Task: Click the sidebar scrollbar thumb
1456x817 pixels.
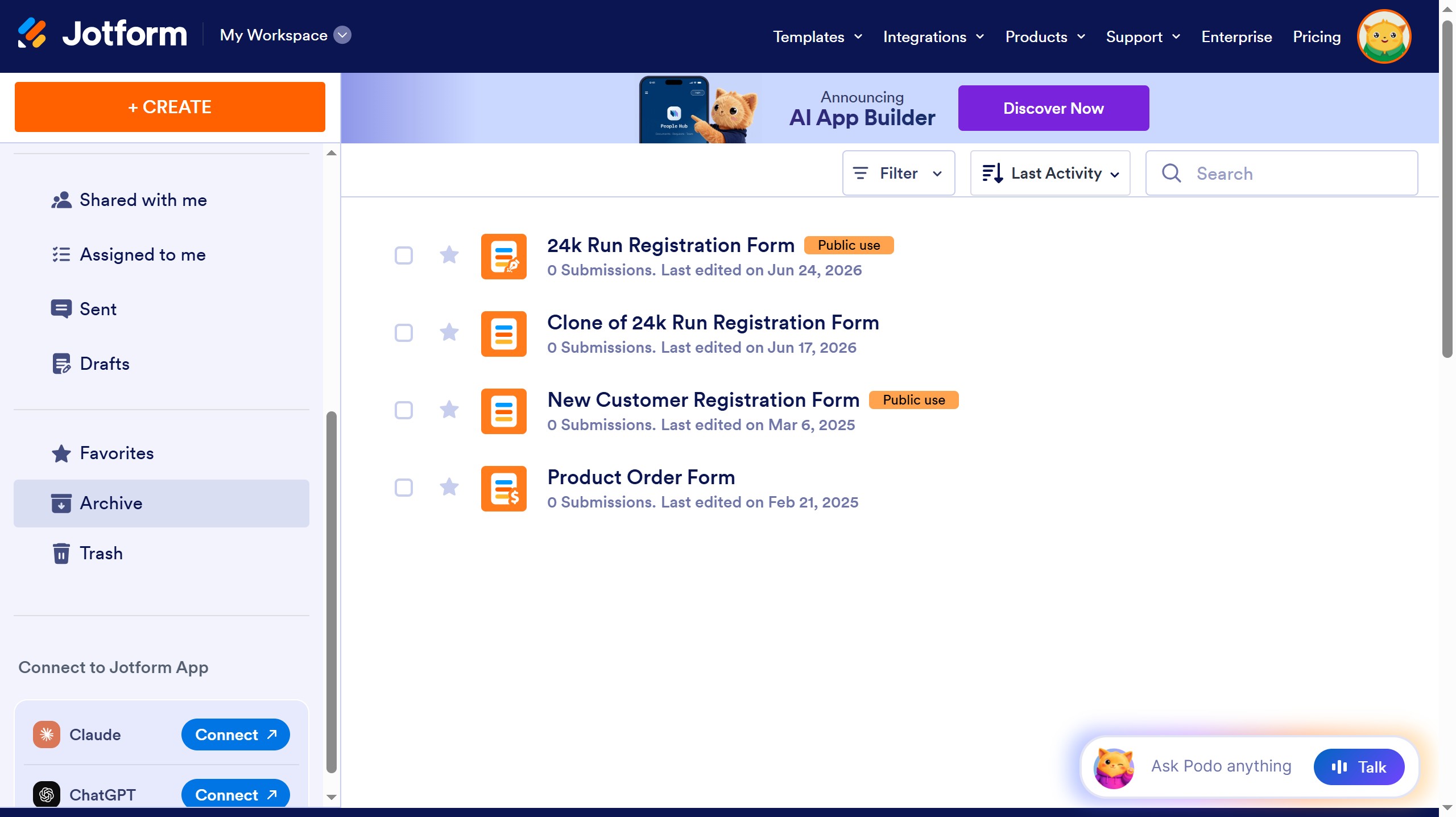Action: click(332, 592)
